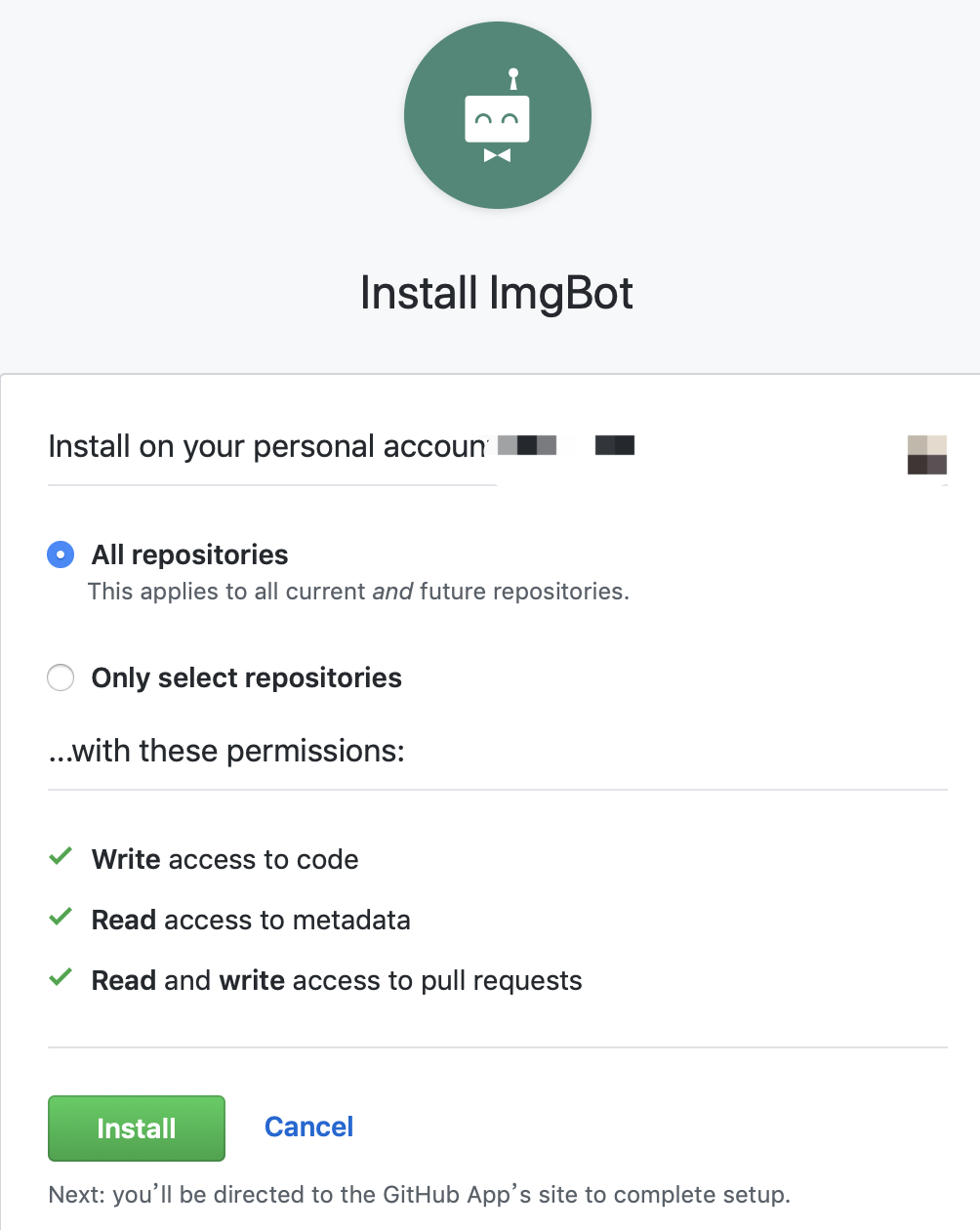This screenshot has height=1230, width=980.
Task: Click the Cancel link
Action: coord(308,1127)
